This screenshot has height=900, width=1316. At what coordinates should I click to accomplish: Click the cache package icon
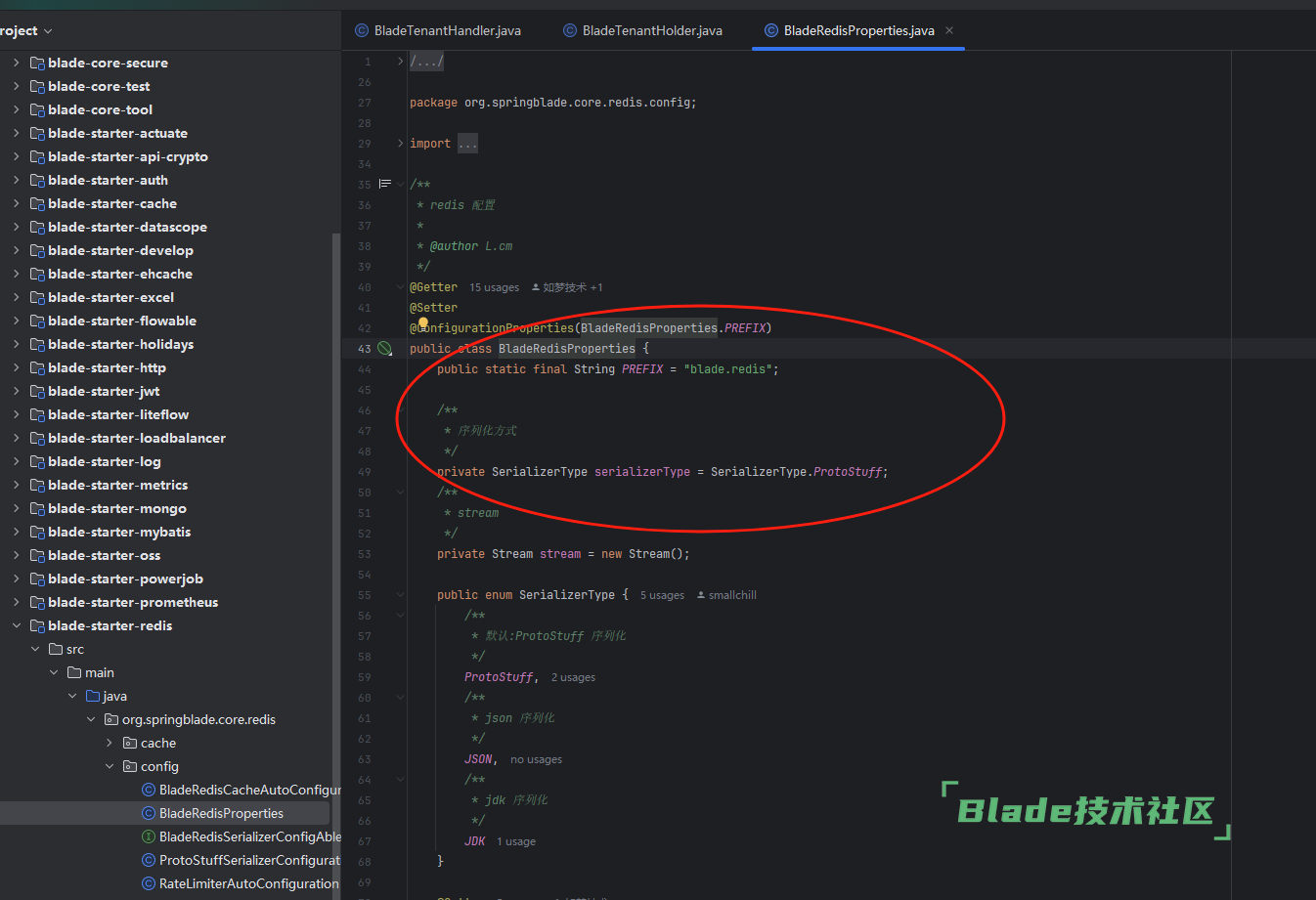[x=130, y=743]
